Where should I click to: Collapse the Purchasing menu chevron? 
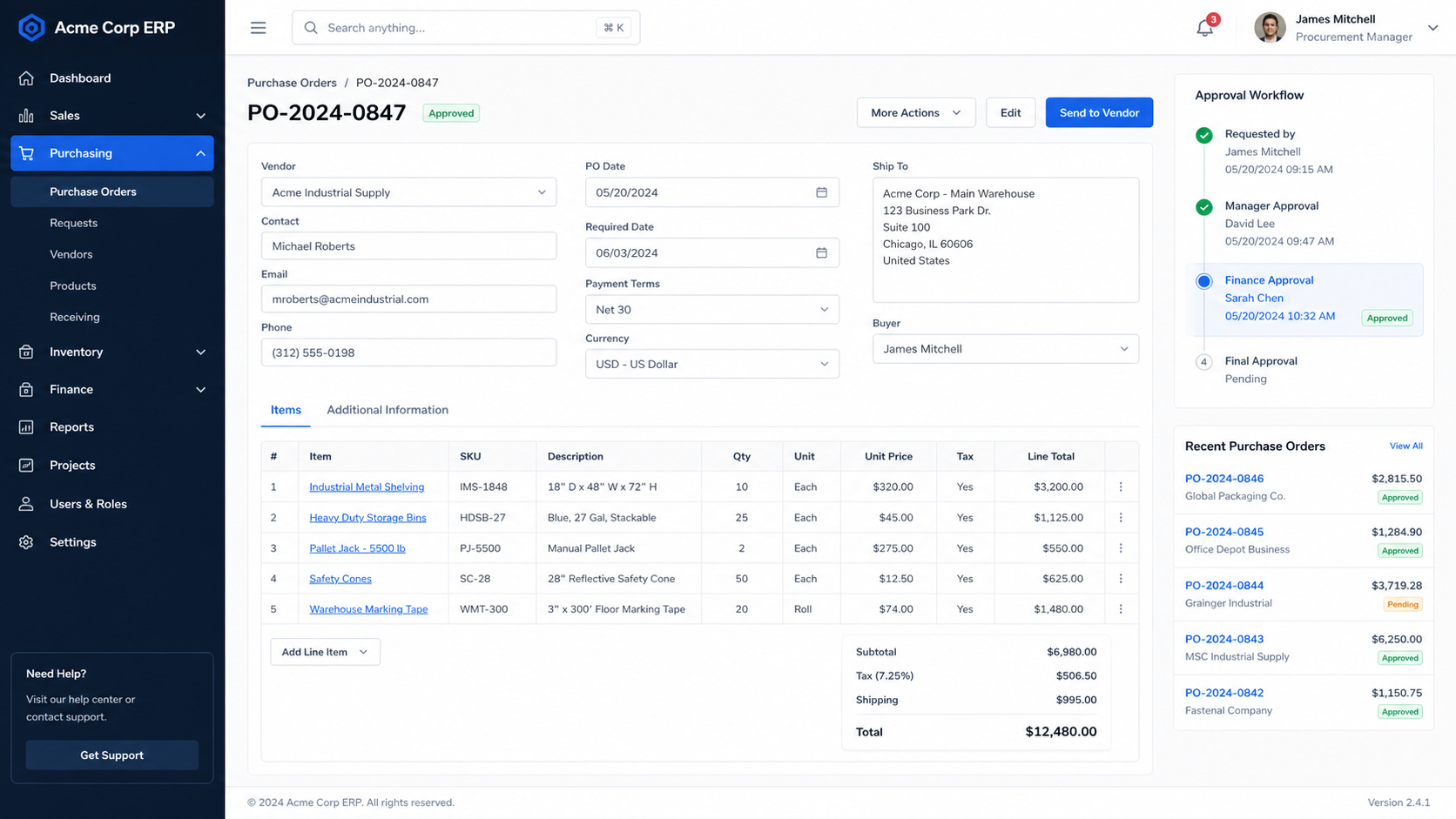(x=201, y=153)
